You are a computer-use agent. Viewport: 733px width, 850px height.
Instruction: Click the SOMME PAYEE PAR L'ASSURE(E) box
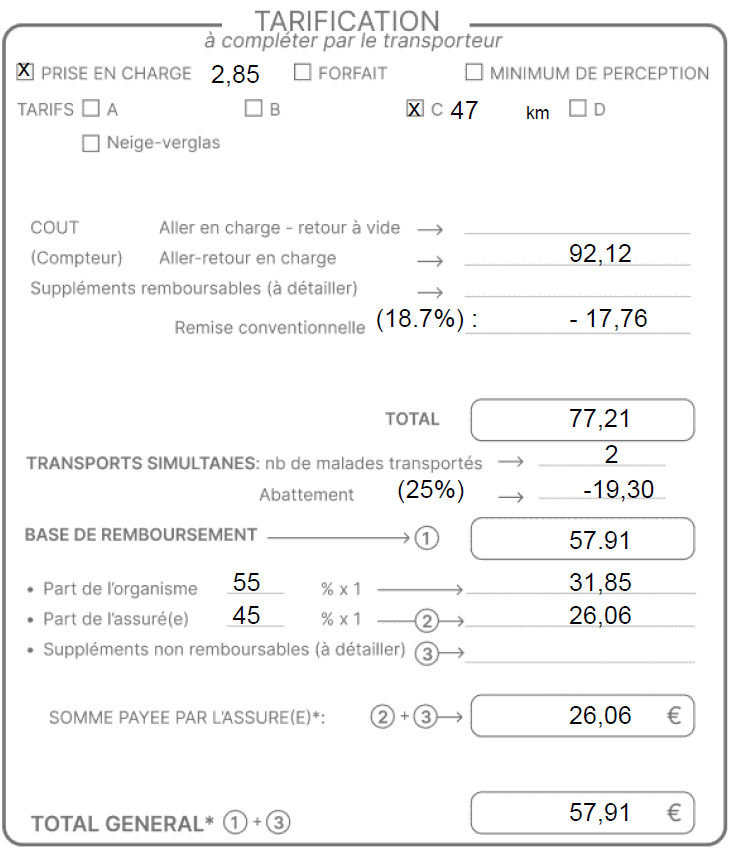pos(582,716)
